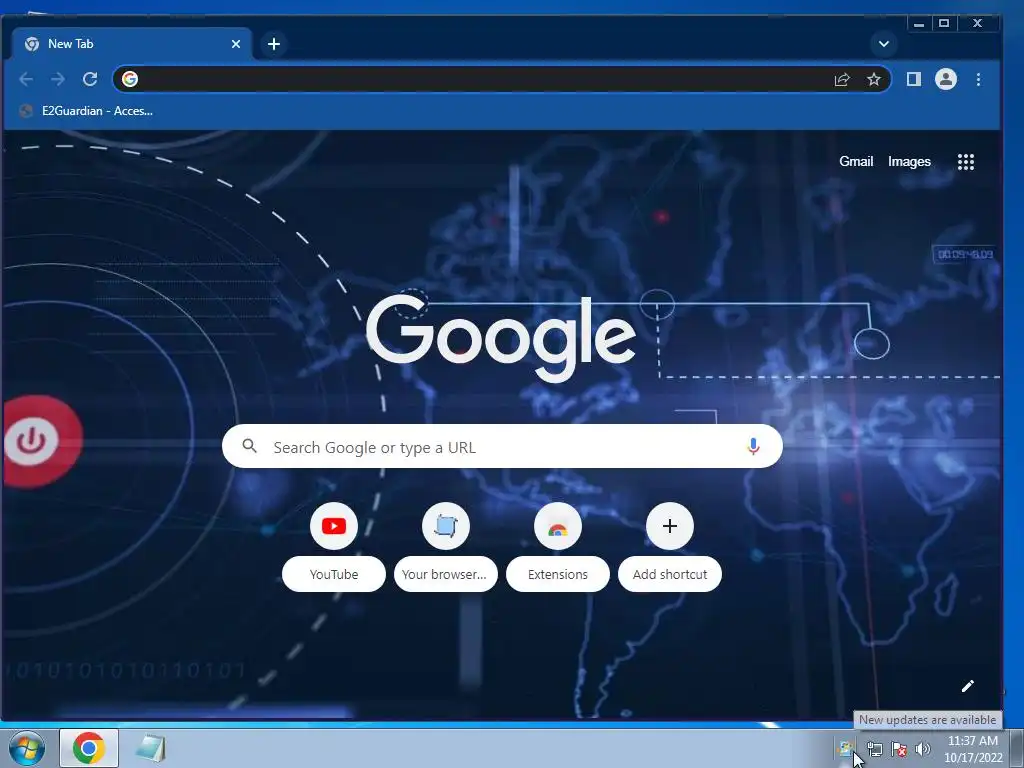Open the Action Center flag icon
The height and width of the screenshot is (768, 1024).
899,749
